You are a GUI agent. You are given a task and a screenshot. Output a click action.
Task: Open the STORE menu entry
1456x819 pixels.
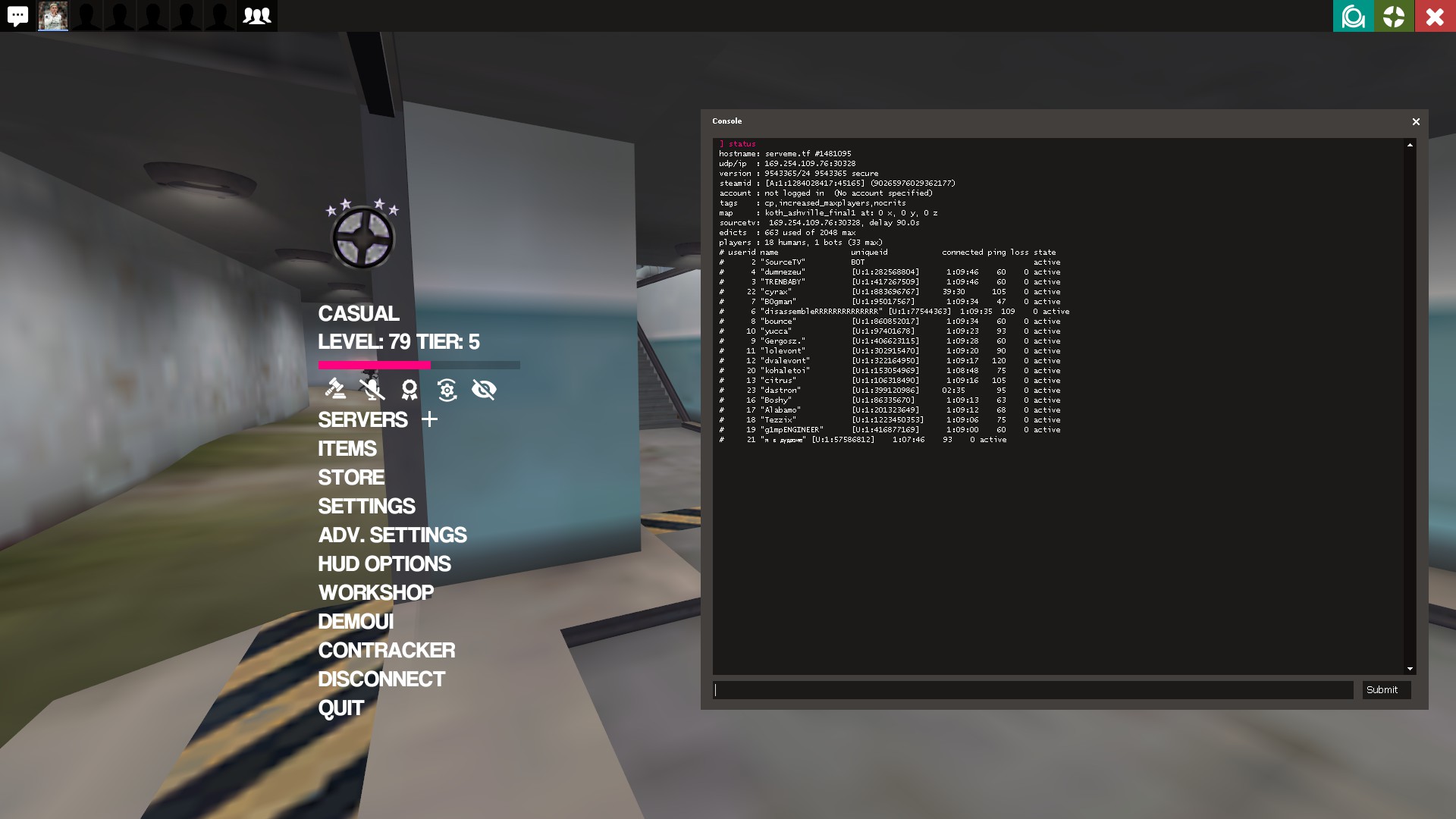pos(351,477)
